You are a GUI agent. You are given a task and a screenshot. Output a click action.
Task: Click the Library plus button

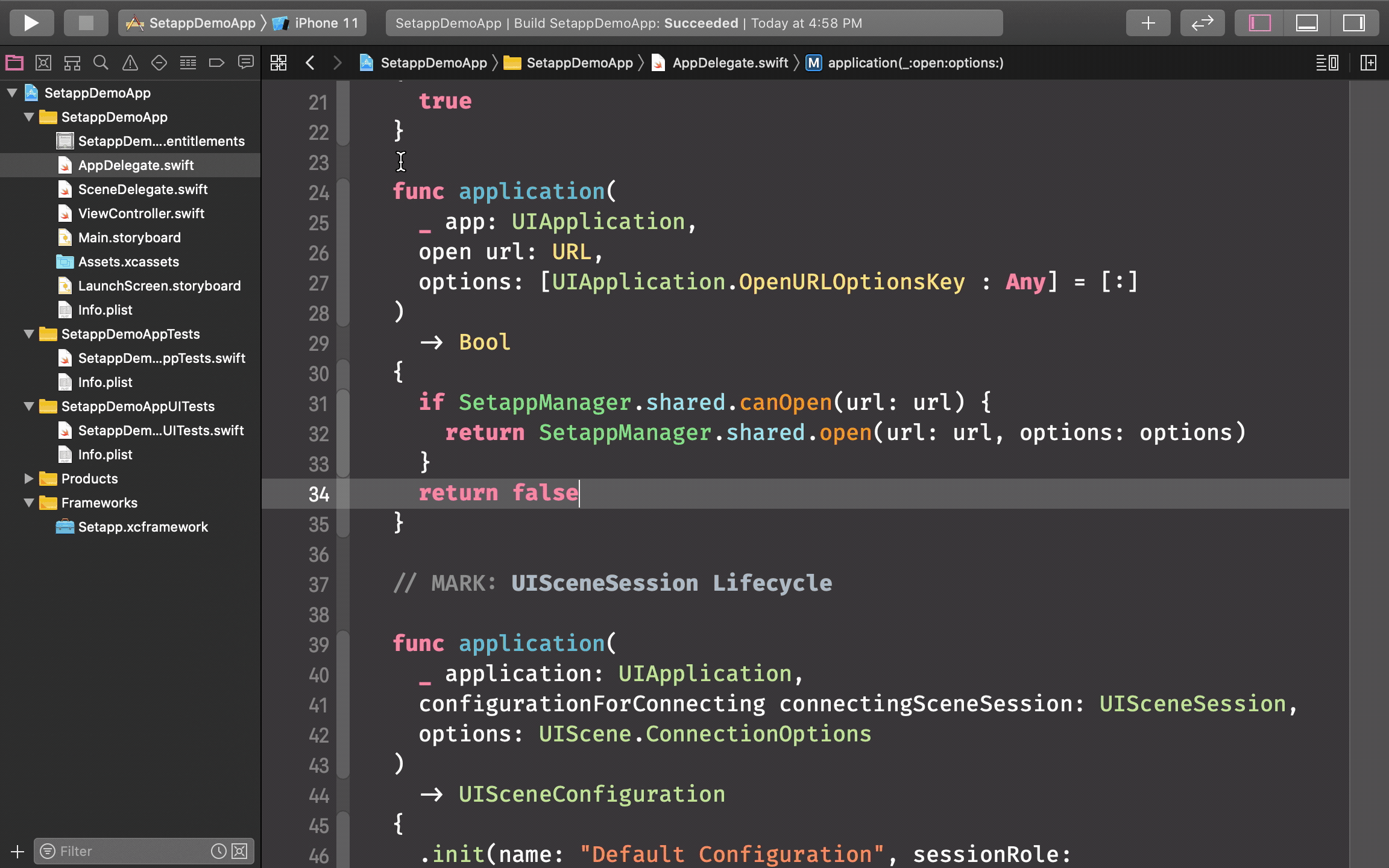1148,23
